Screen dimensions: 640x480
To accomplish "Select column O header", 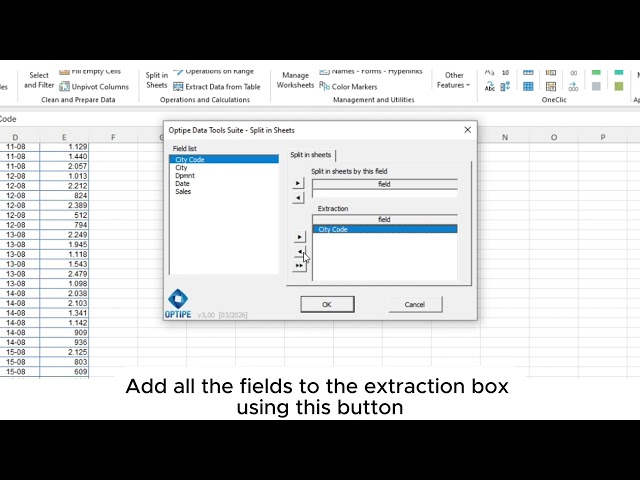I will pyautogui.click(x=554, y=138).
